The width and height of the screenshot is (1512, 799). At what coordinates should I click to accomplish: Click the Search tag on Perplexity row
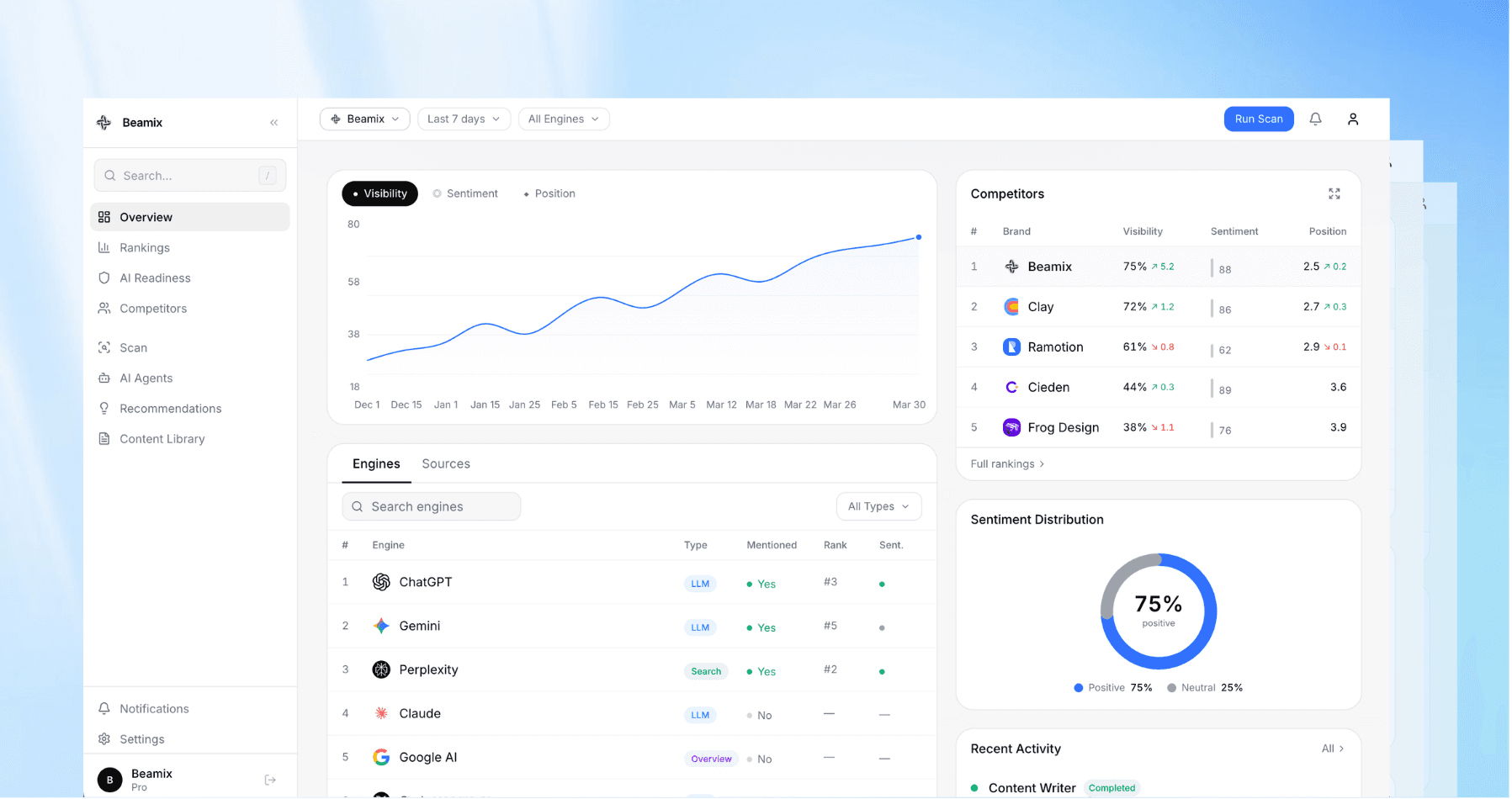[x=707, y=672]
